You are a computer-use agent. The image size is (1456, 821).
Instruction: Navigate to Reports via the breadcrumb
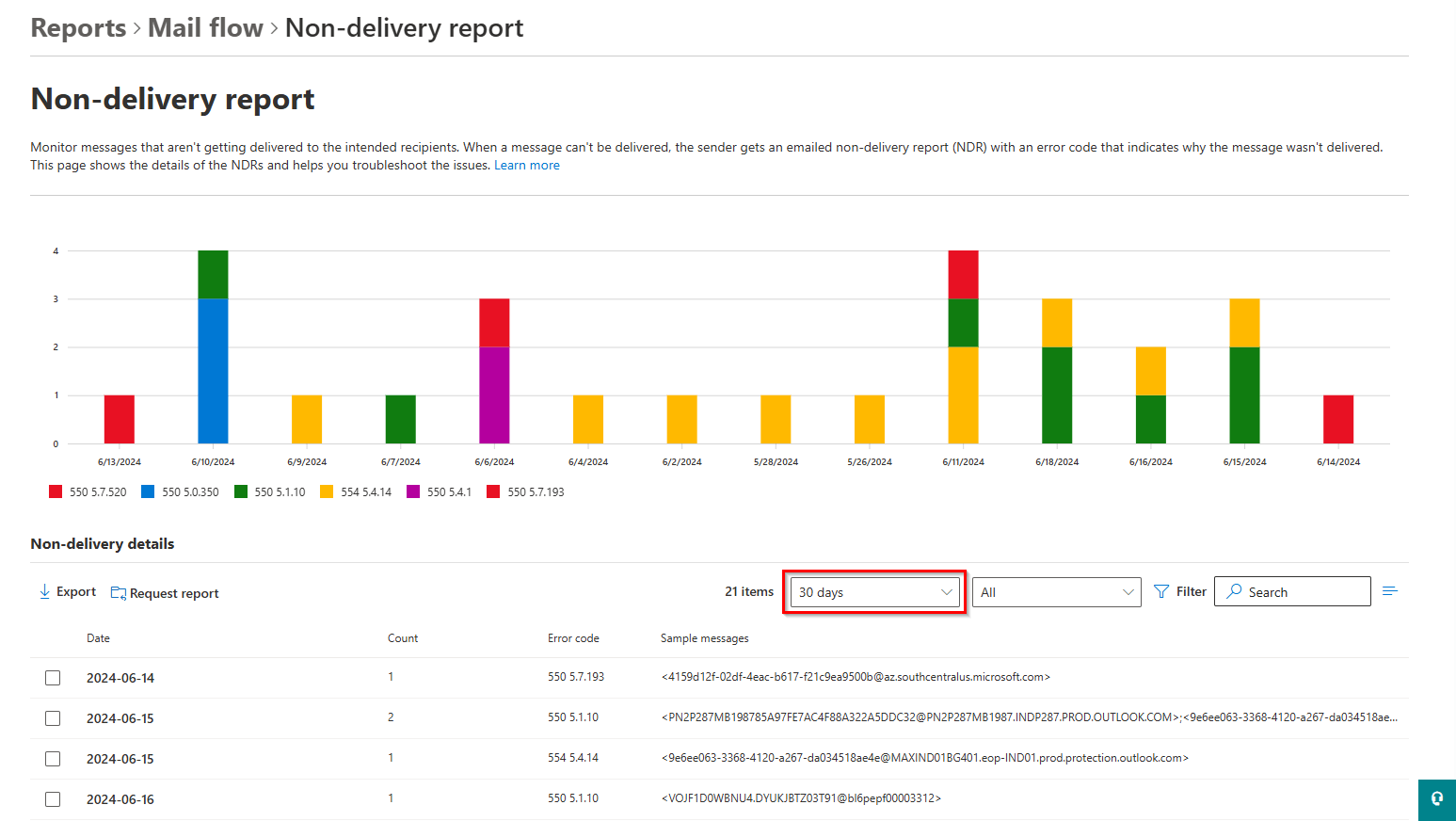(77, 27)
